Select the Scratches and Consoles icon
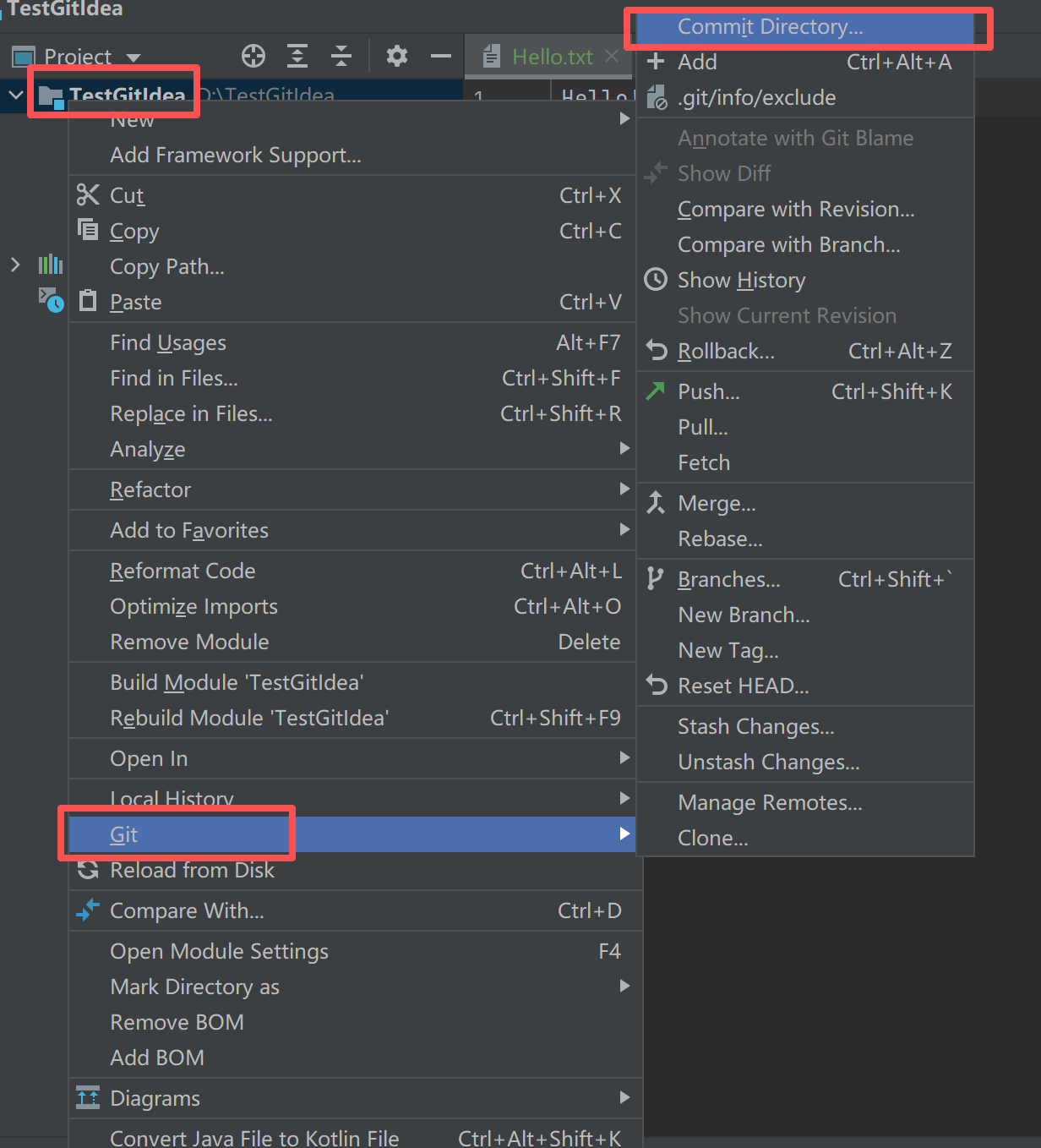The height and width of the screenshot is (1148, 1041). point(51,299)
